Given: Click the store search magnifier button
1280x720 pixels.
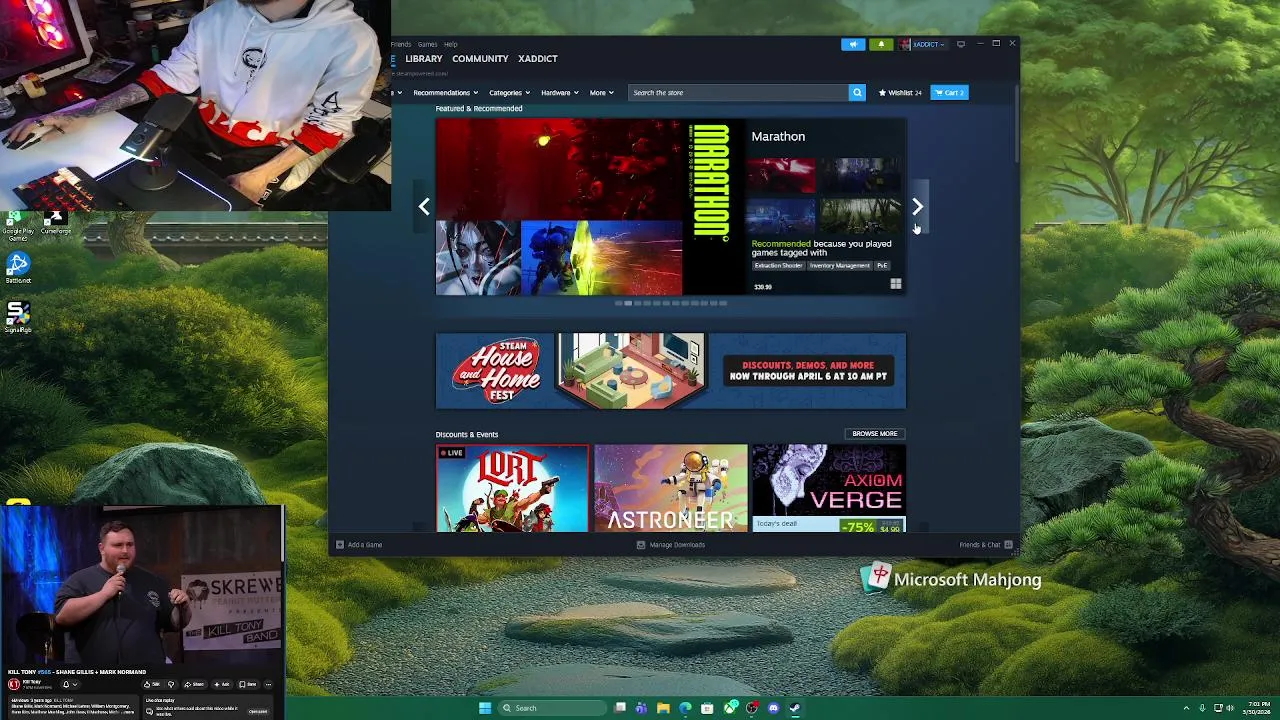Looking at the screenshot, I should tap(857, 92).
